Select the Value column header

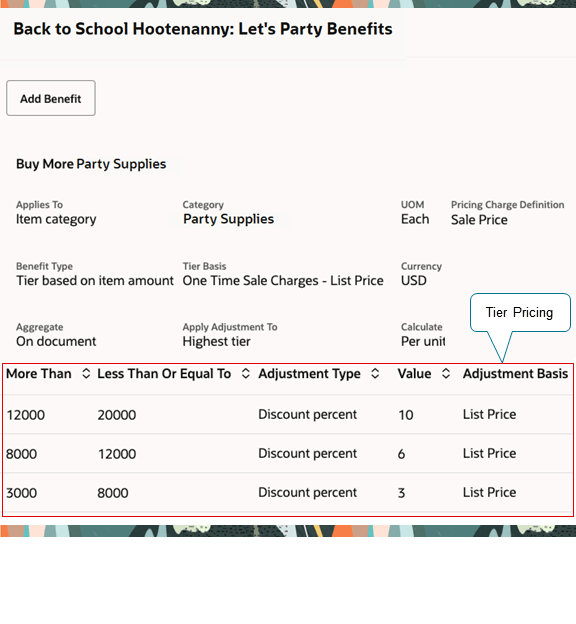pyautogui.click(x=414, y=374)
